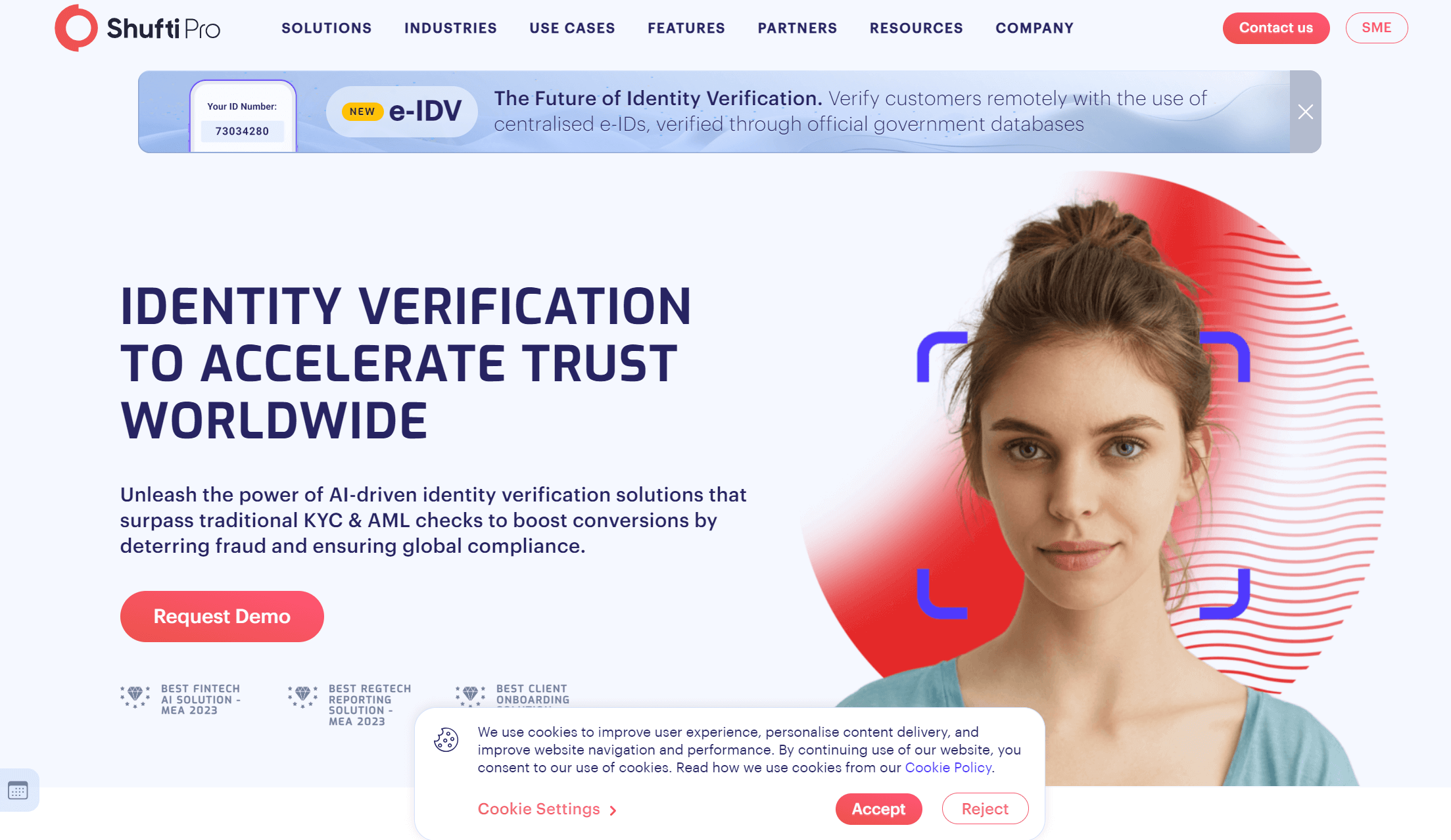
Task: Close the e-IDV promotional banner
Action: tap(1306, 112)
